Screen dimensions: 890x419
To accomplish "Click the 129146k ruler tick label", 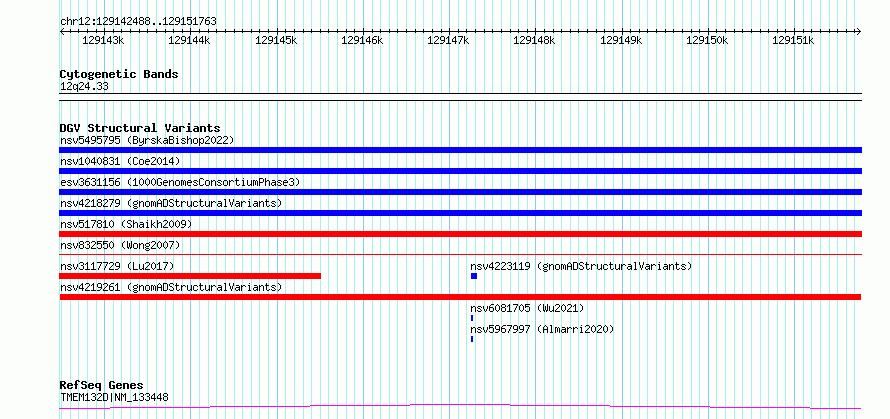I will tap(362, 40).
